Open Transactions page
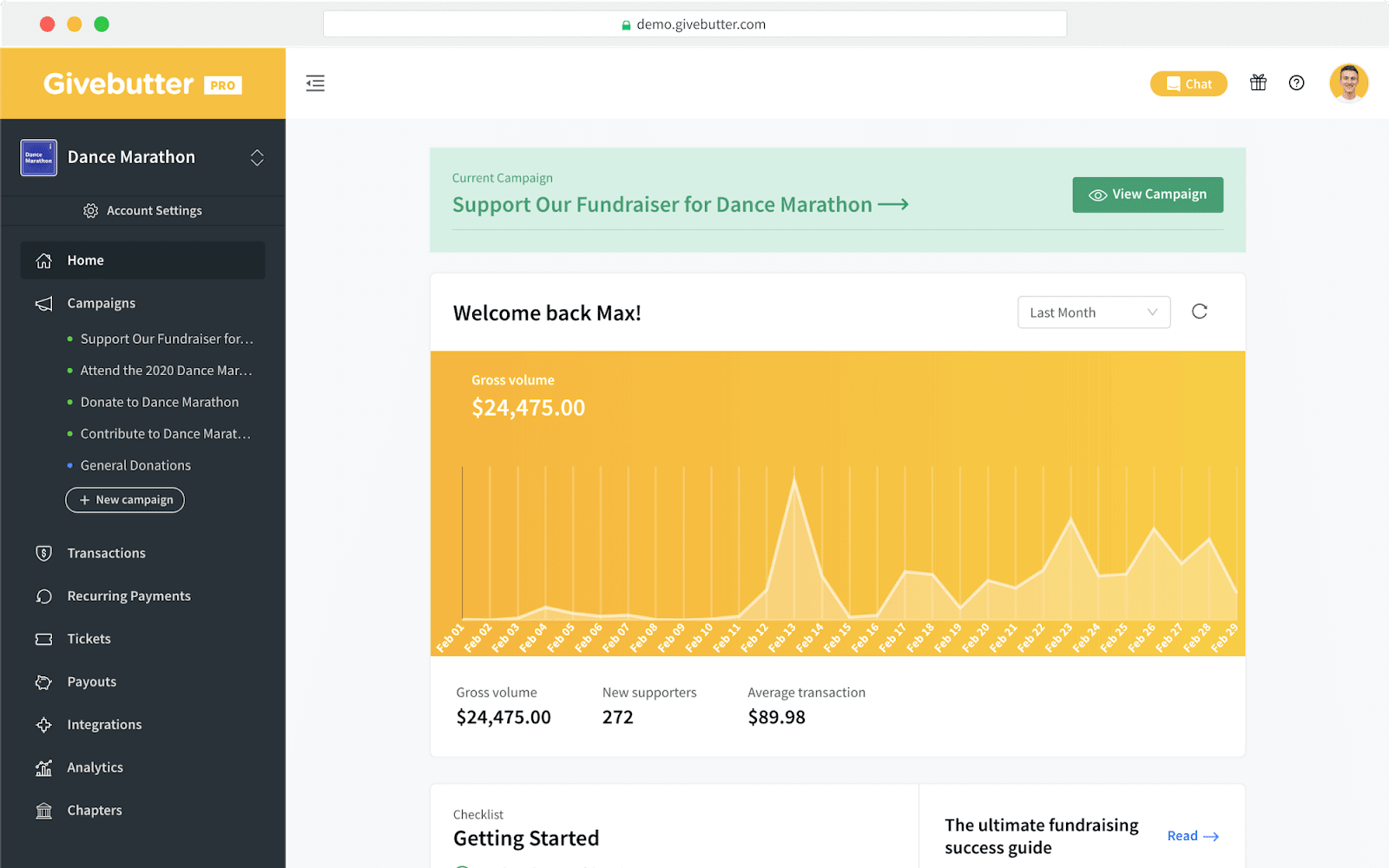 107,553
